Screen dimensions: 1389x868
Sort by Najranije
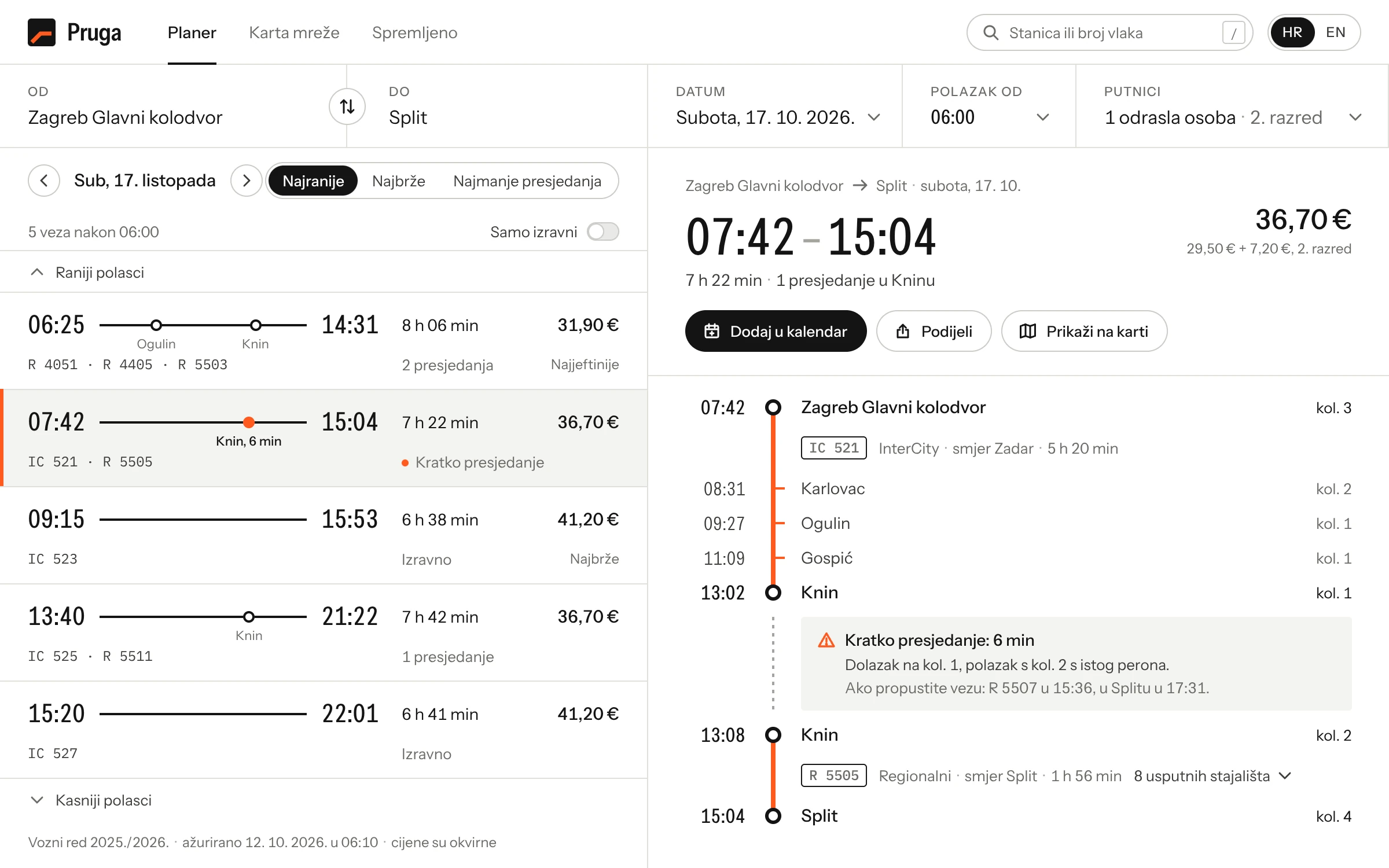[313, 181]
